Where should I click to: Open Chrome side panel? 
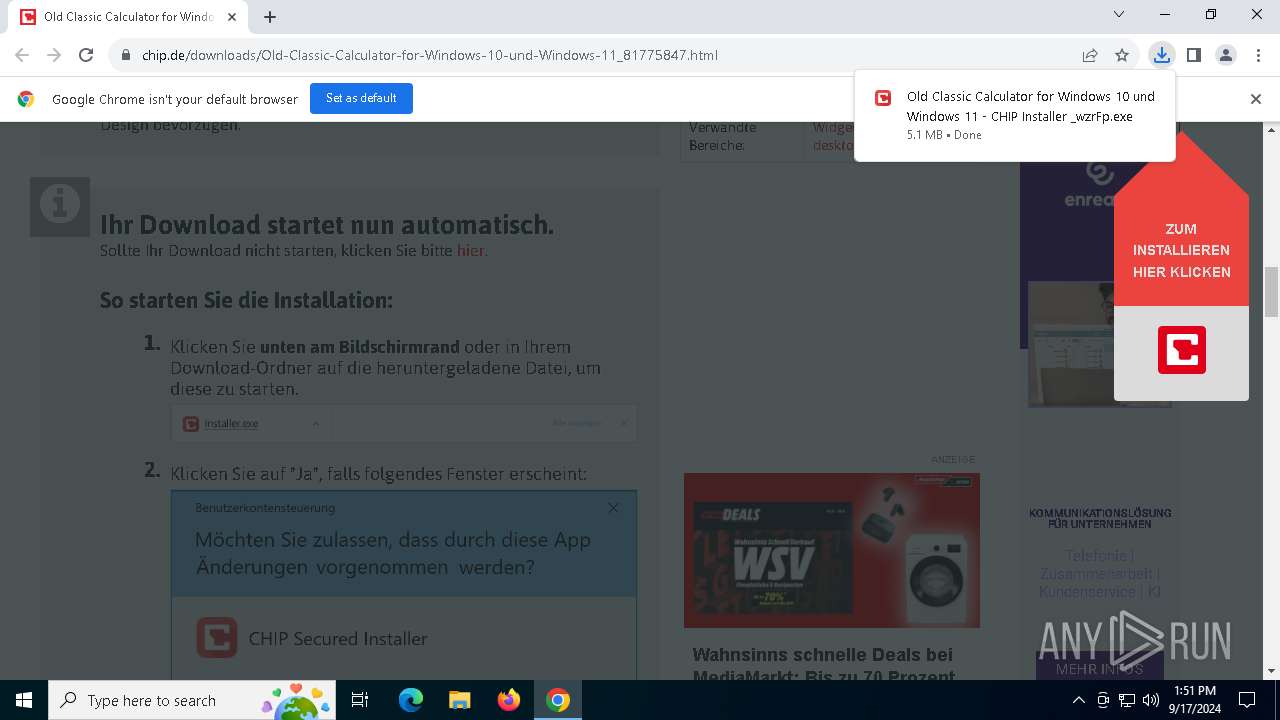pyautogui.click(x=1194, y=55)
